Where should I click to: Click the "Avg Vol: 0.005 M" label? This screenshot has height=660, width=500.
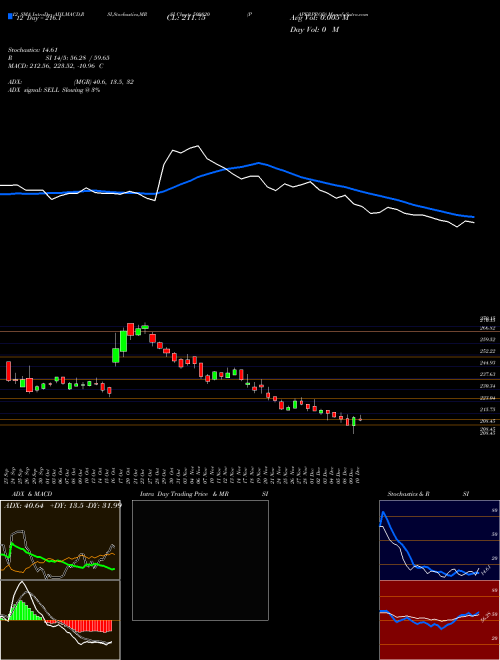click(320, 18)
